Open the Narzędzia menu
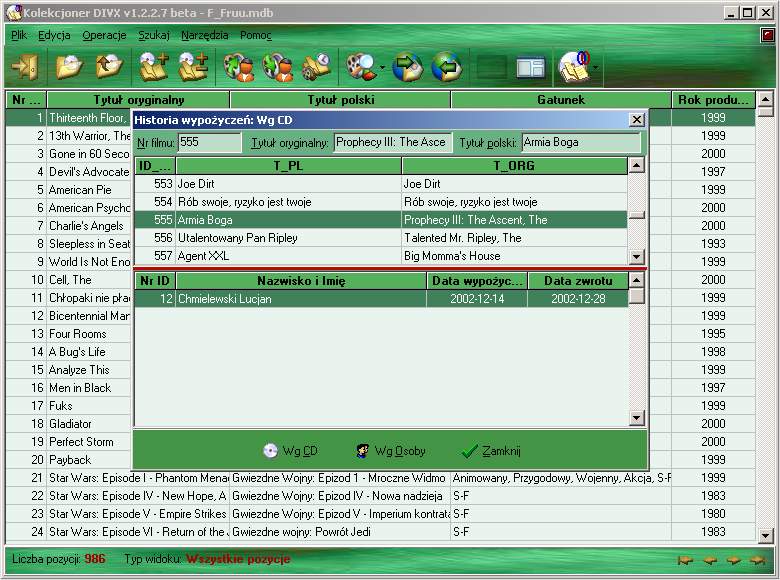Image resolution: width=780 pixels, height=580 pixels. click(204, 35)
